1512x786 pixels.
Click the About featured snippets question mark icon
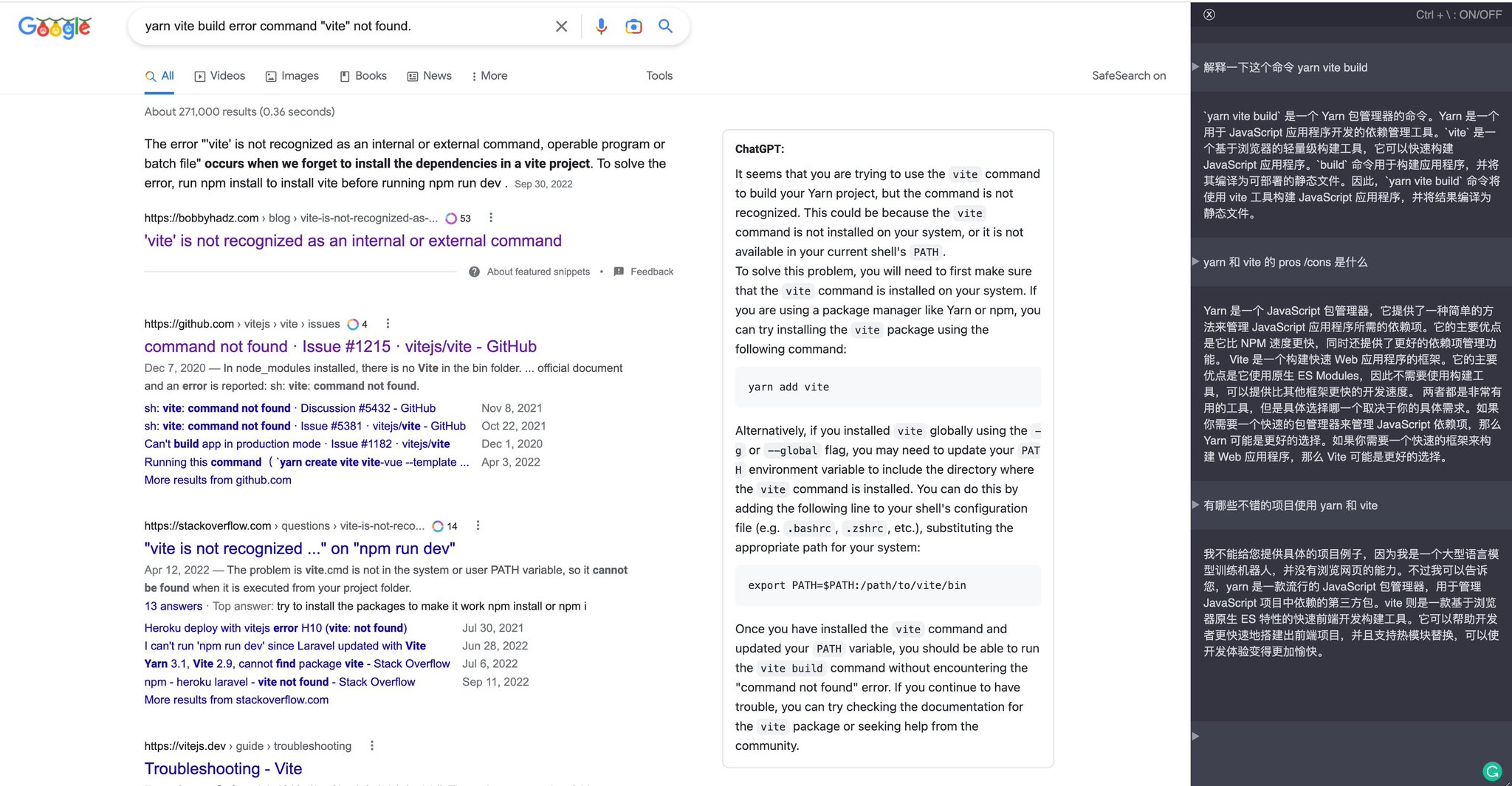tap(473, 272)
